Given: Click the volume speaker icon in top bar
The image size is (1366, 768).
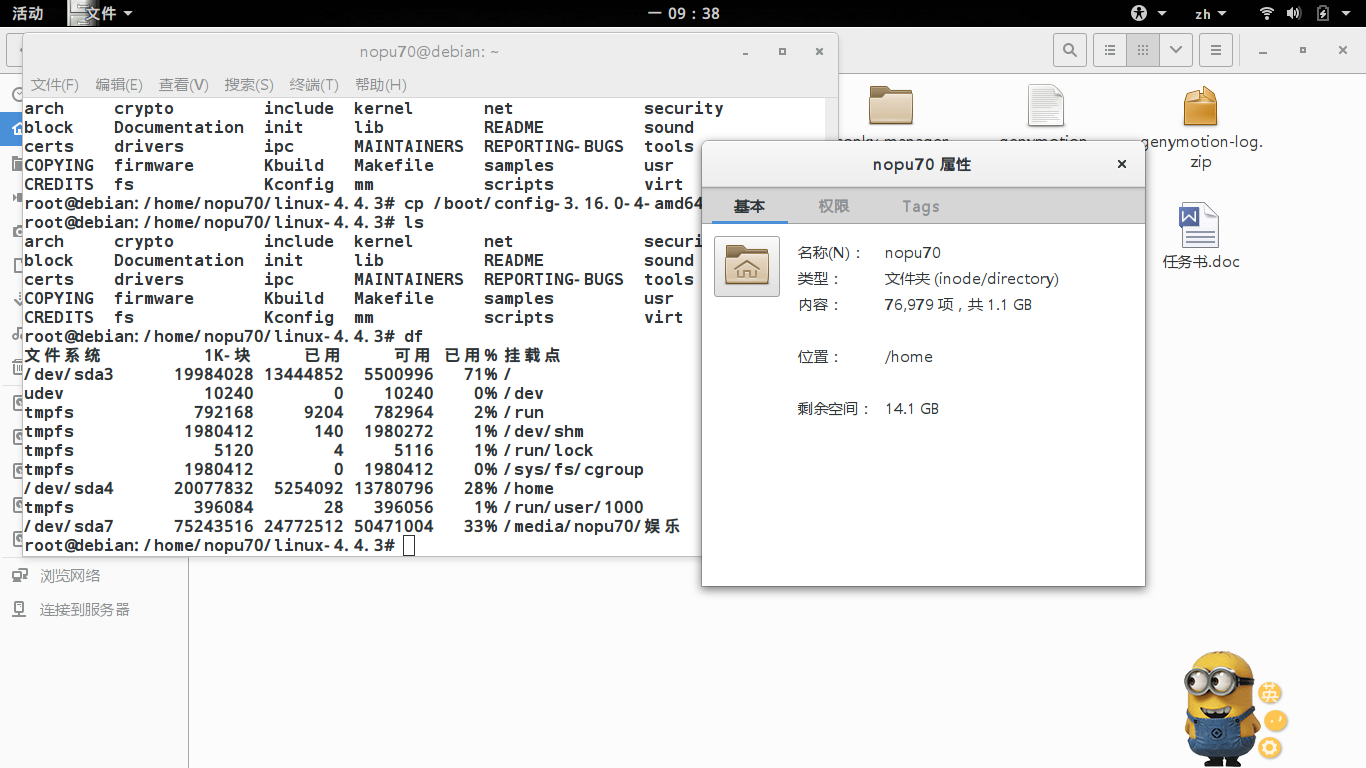Looking at the screenshot, I should point(1293,13).
